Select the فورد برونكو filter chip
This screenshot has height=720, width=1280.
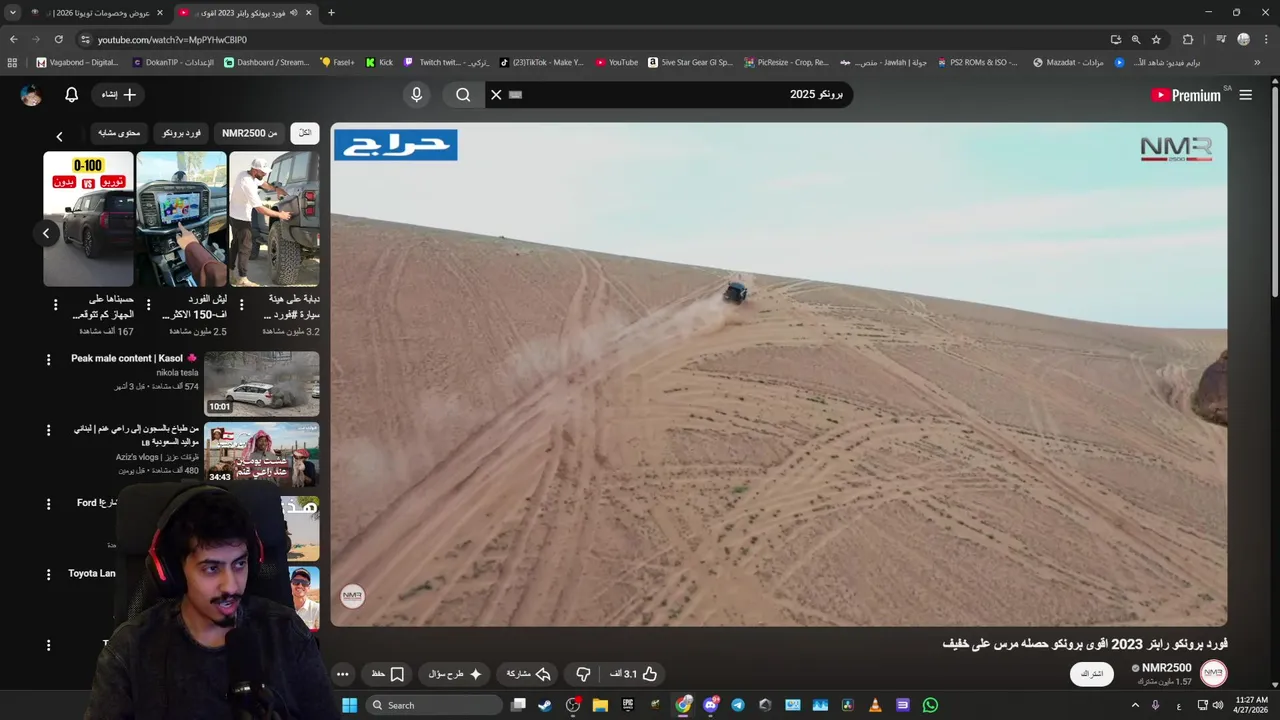point(181,133)
